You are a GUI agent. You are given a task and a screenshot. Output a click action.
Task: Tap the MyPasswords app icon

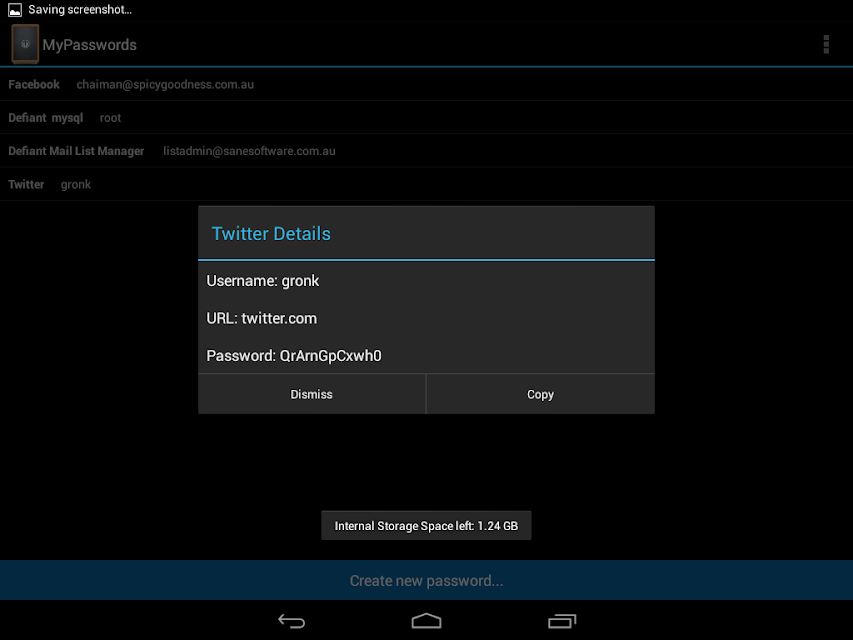click(25, 44)
